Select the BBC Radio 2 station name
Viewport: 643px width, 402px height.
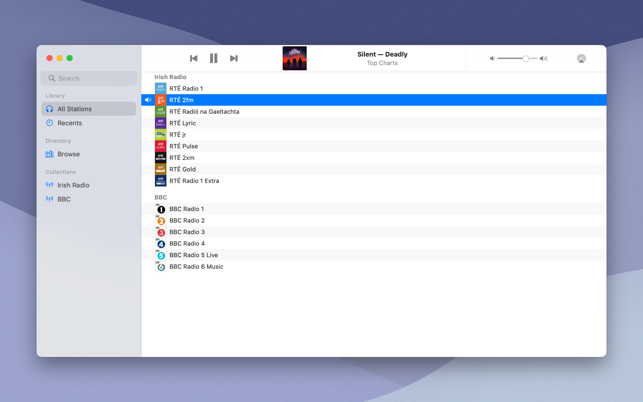pos(187,220)
